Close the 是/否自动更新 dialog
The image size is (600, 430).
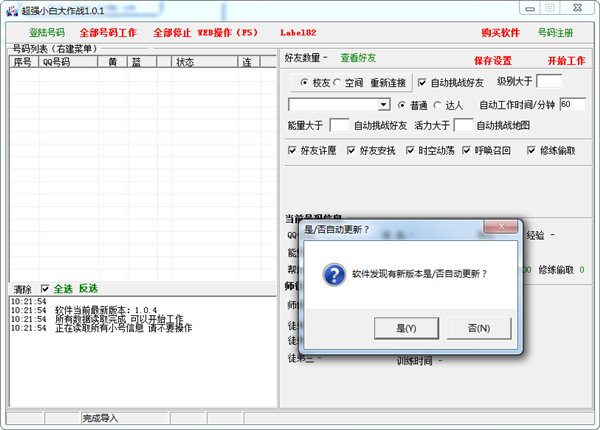pyautogui.click(x=501, y=226)
